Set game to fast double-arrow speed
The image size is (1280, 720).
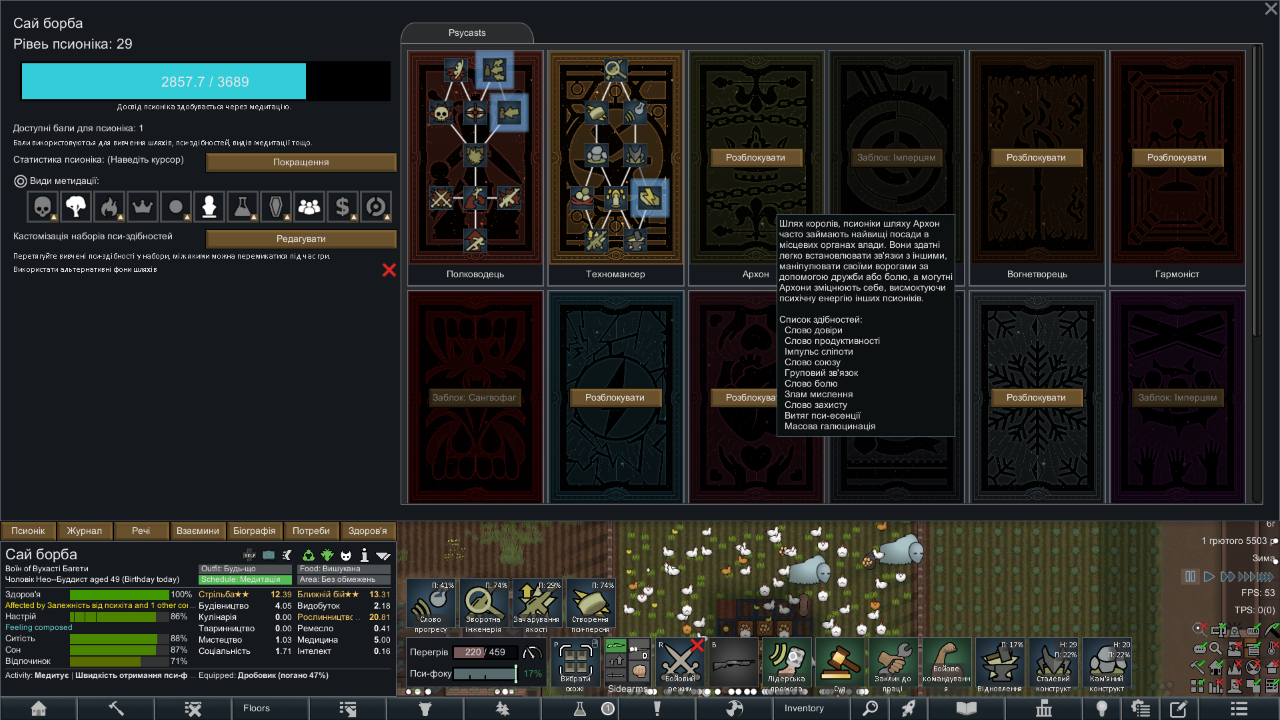tap(1226, 576)
